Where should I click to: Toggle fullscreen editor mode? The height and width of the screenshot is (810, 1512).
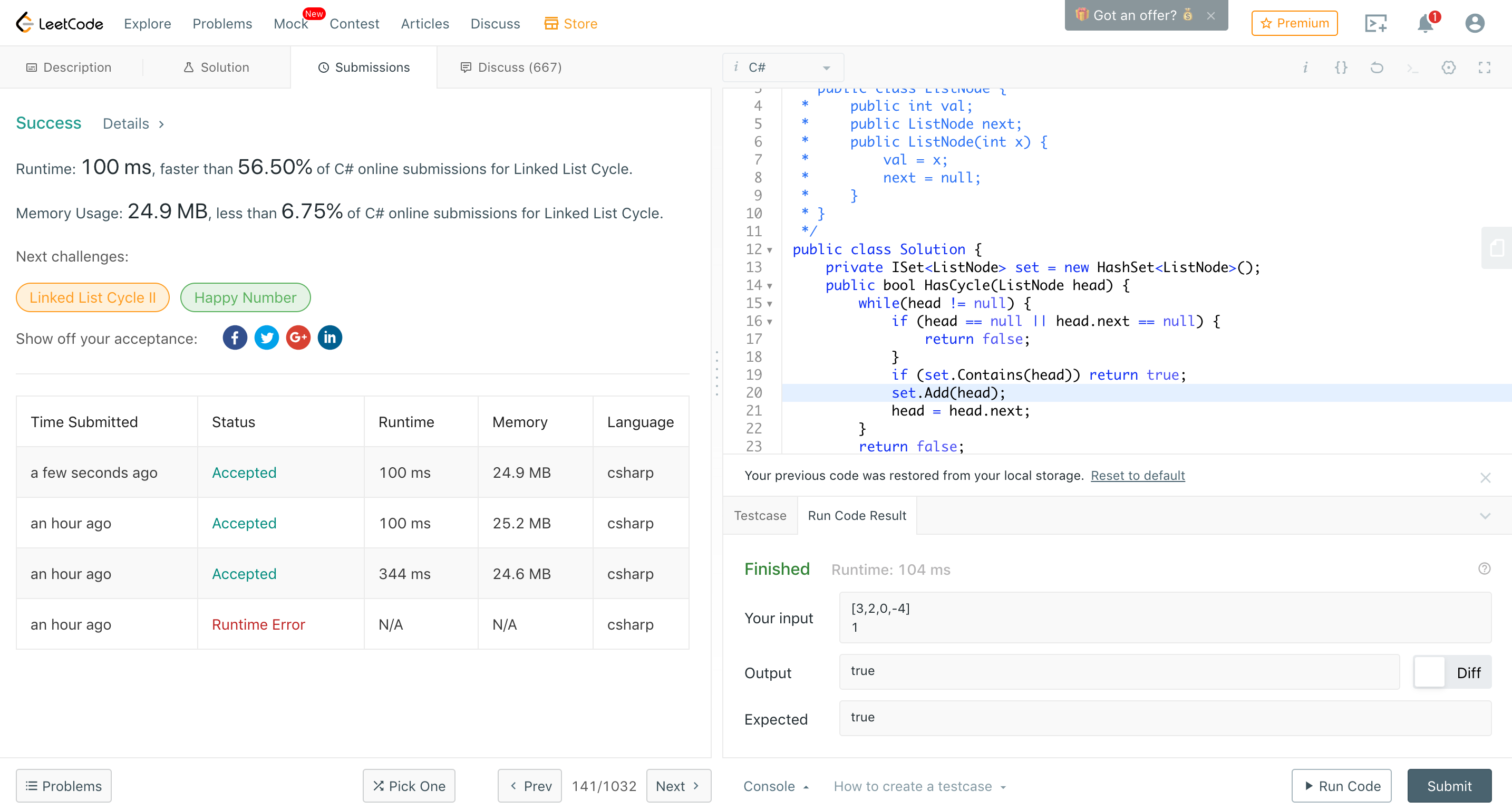(1485, 67)
